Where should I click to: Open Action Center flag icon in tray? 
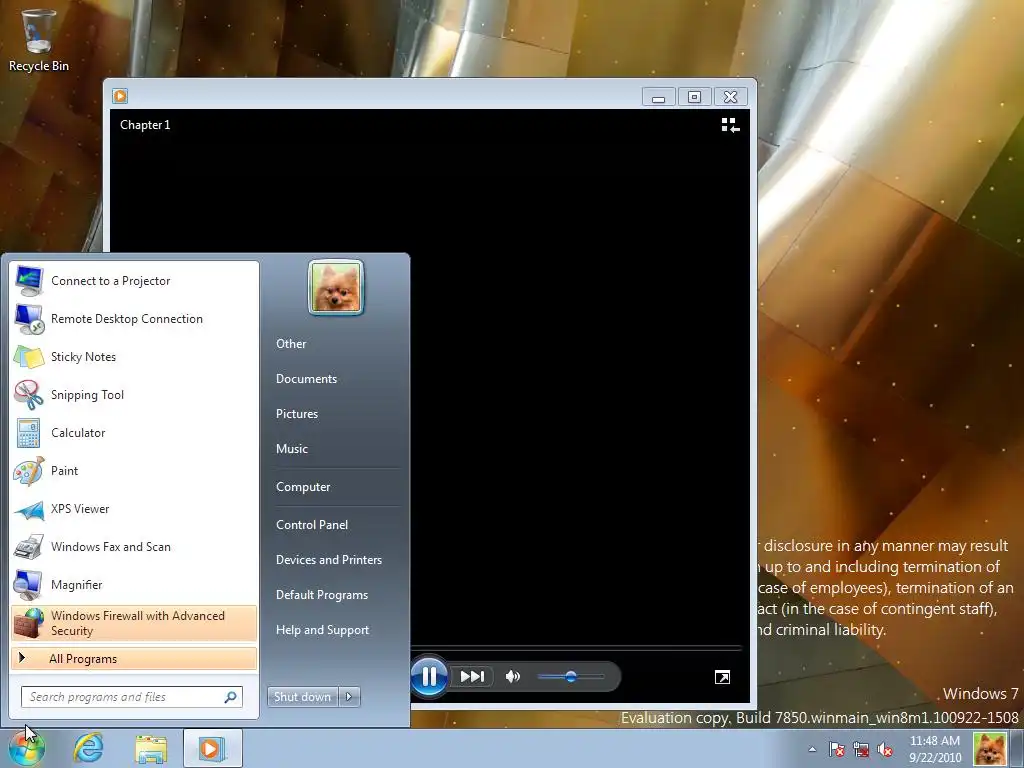click(x=837, y=749)
